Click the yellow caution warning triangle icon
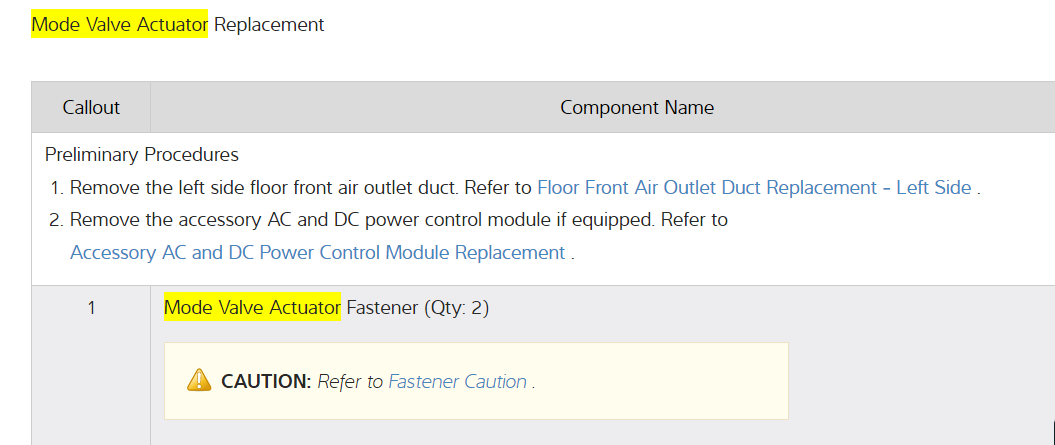This screenshot has width=1055, height=445. coord(199,381)
